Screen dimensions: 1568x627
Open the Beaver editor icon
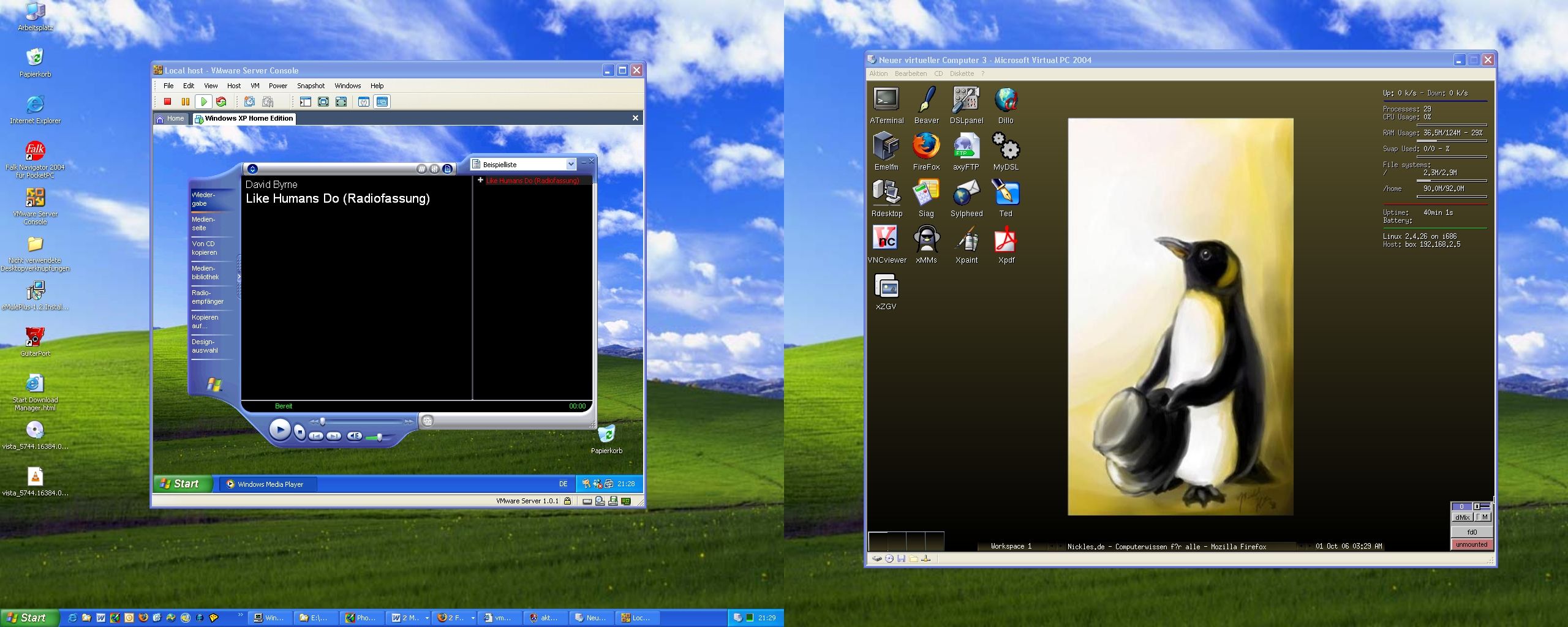(926, 106)
